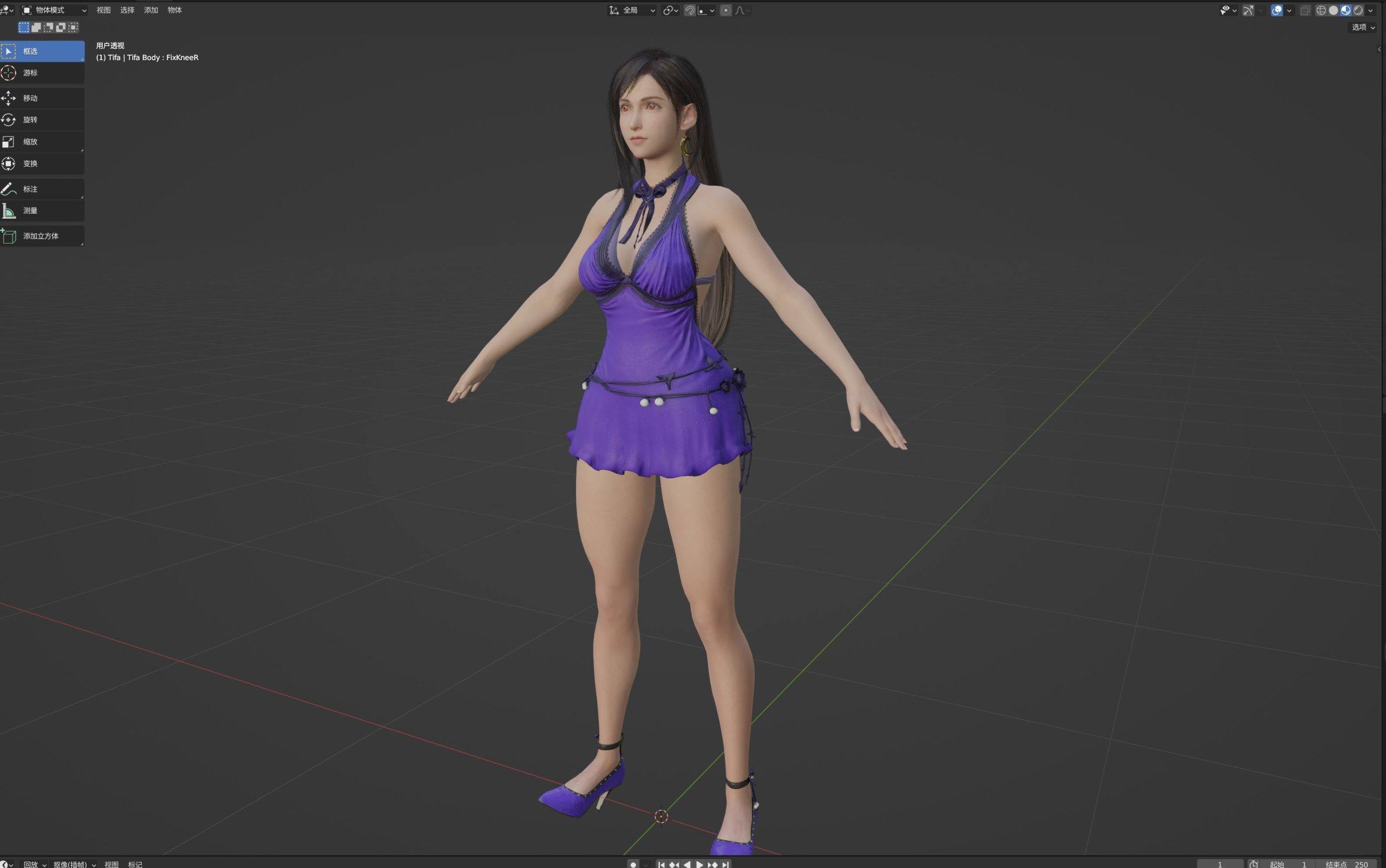Screen dimensions: 1386x868
Task: Expand the gizmo options arrow
Action: point(1260,10)
